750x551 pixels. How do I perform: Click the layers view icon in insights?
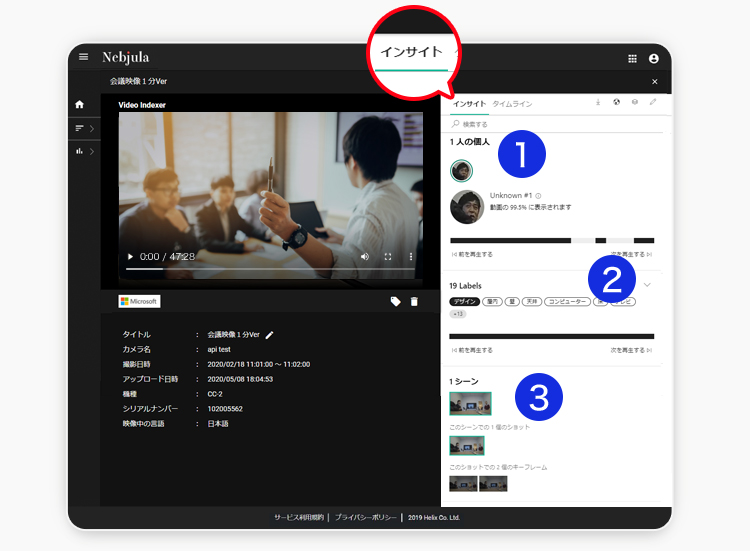pos(635,102)
